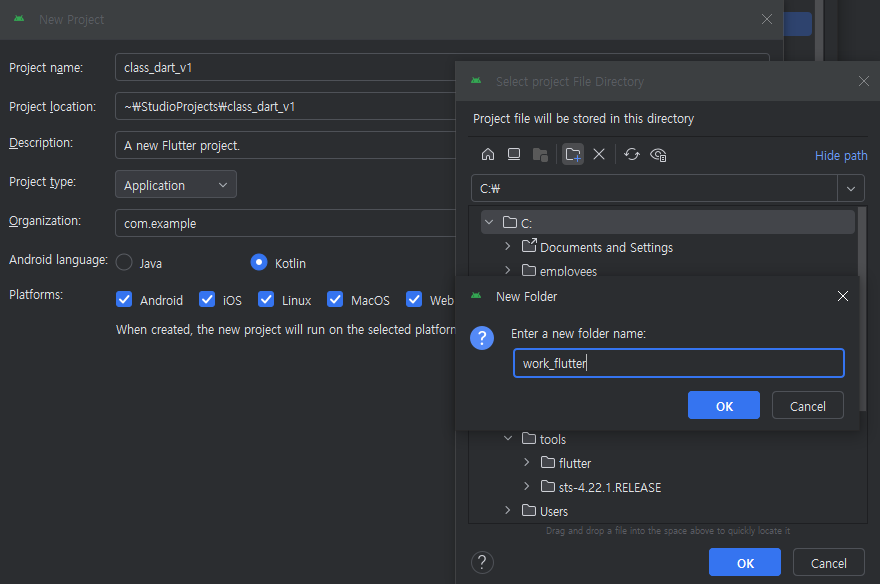
Task: Click the flutter folder icon
Action: click(548, 462)
